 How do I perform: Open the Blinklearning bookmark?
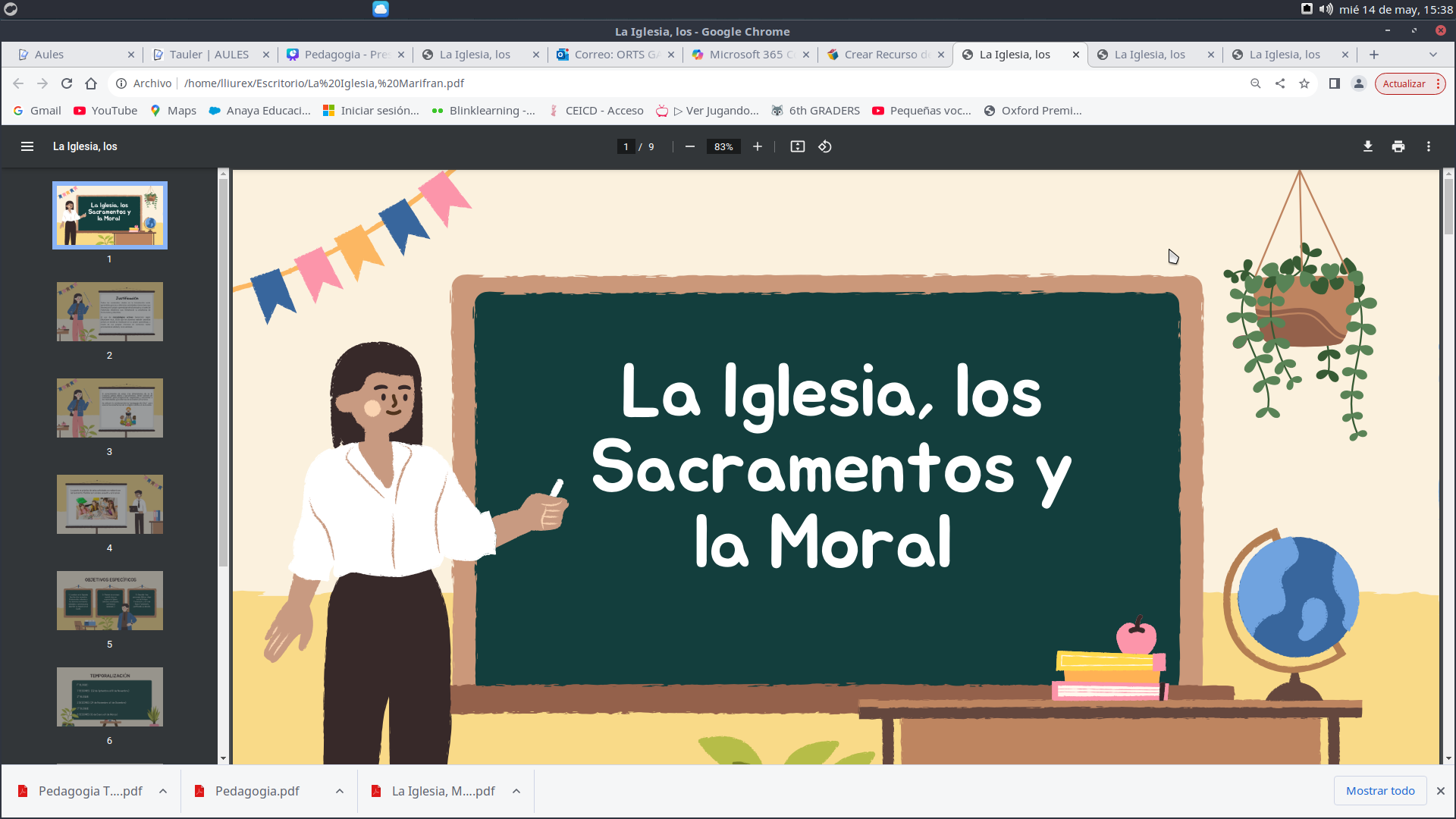[x=484, y=111]
